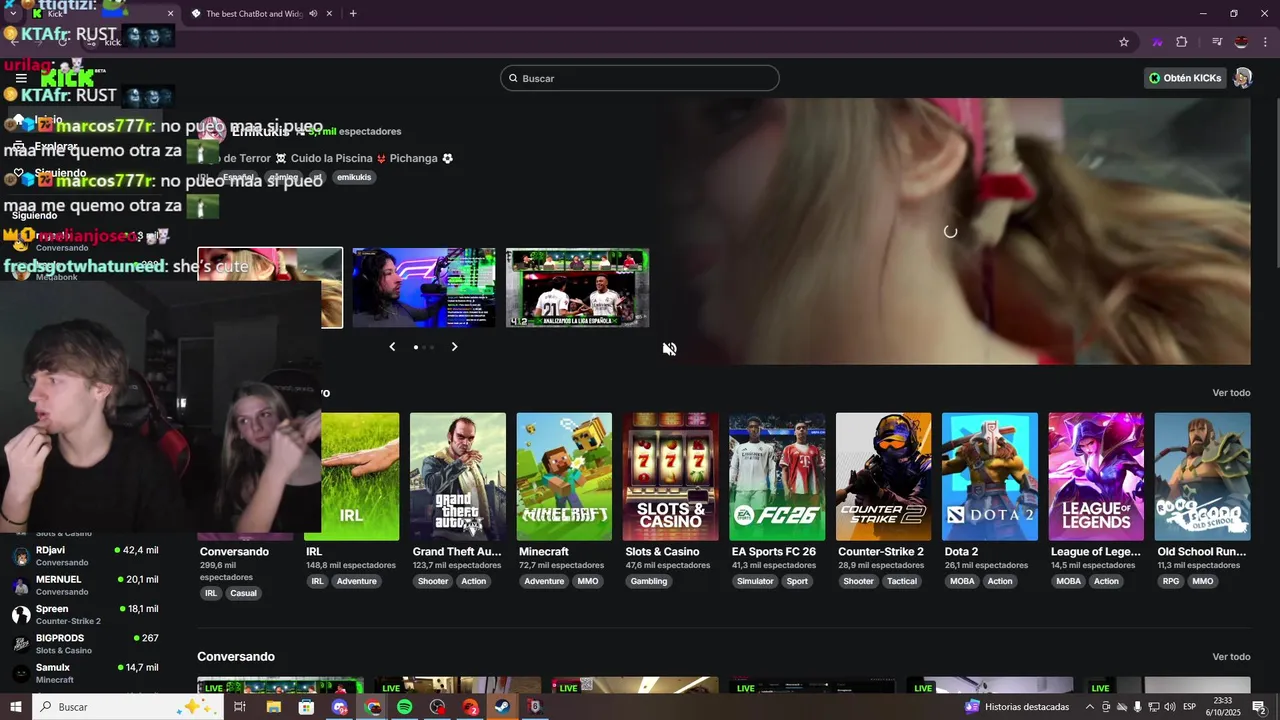Open BIGPRODS channel in the sidebar

pos(85,644)
